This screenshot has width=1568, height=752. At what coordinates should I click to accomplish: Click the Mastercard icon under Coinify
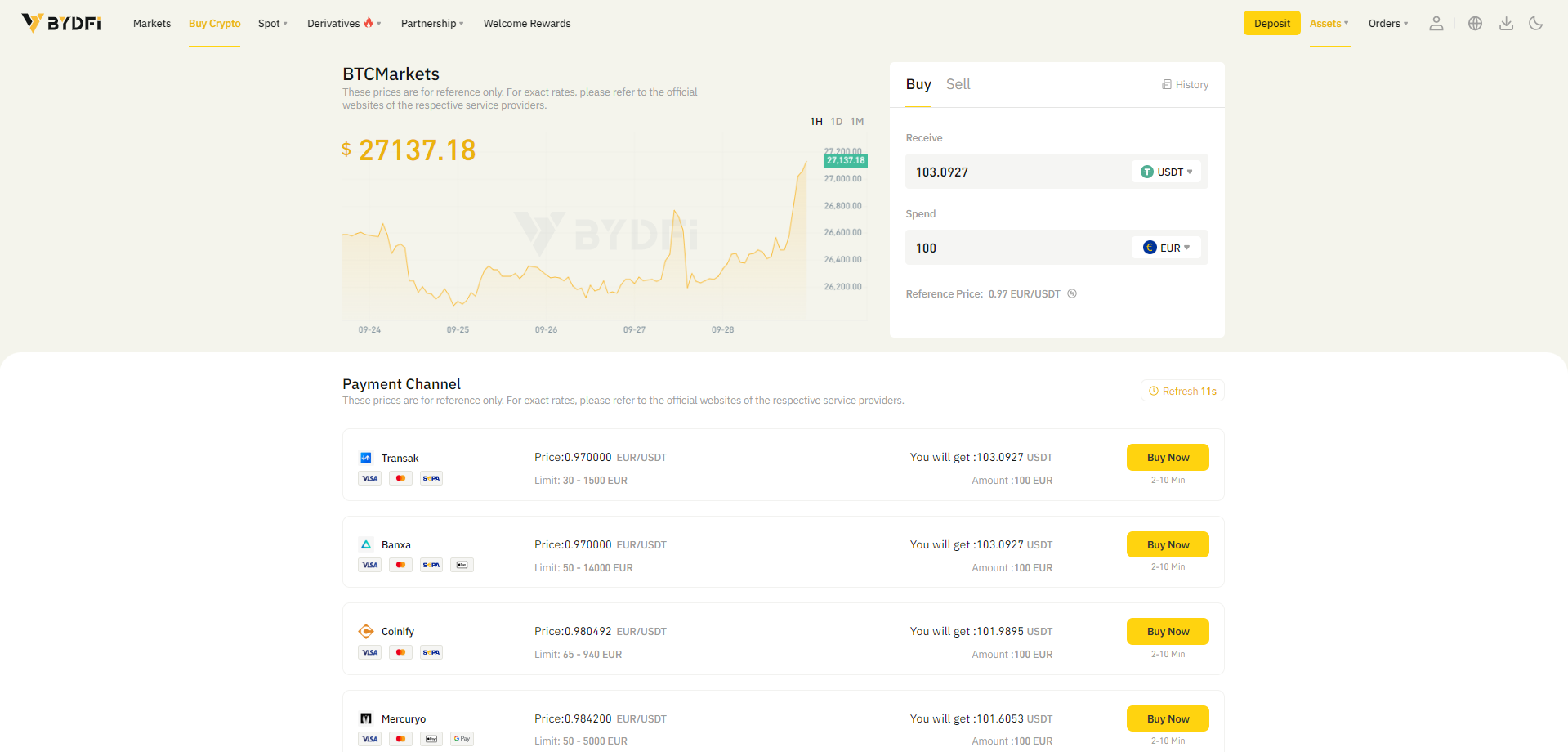400,652
